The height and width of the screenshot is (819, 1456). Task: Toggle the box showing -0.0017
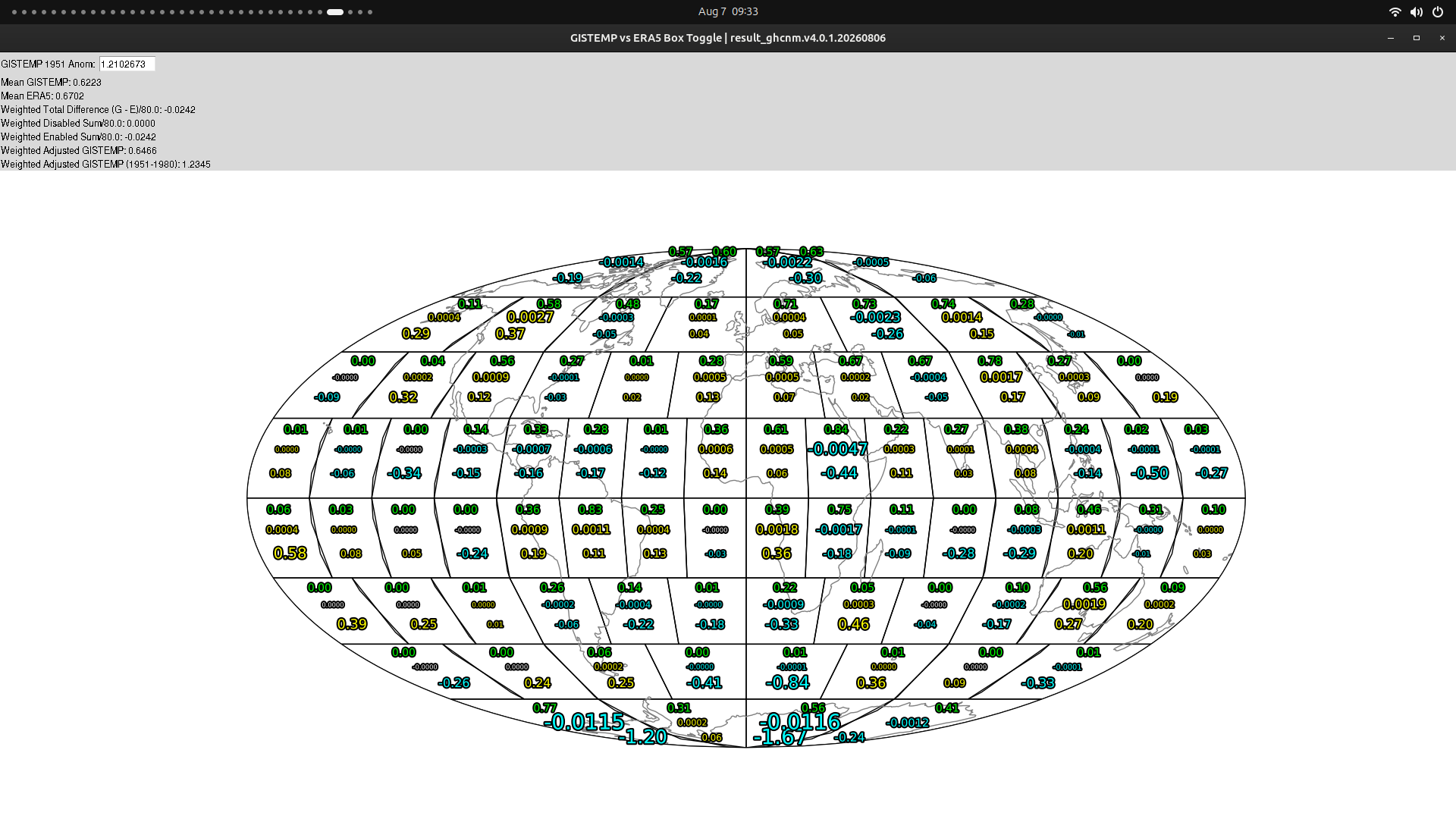839,529
